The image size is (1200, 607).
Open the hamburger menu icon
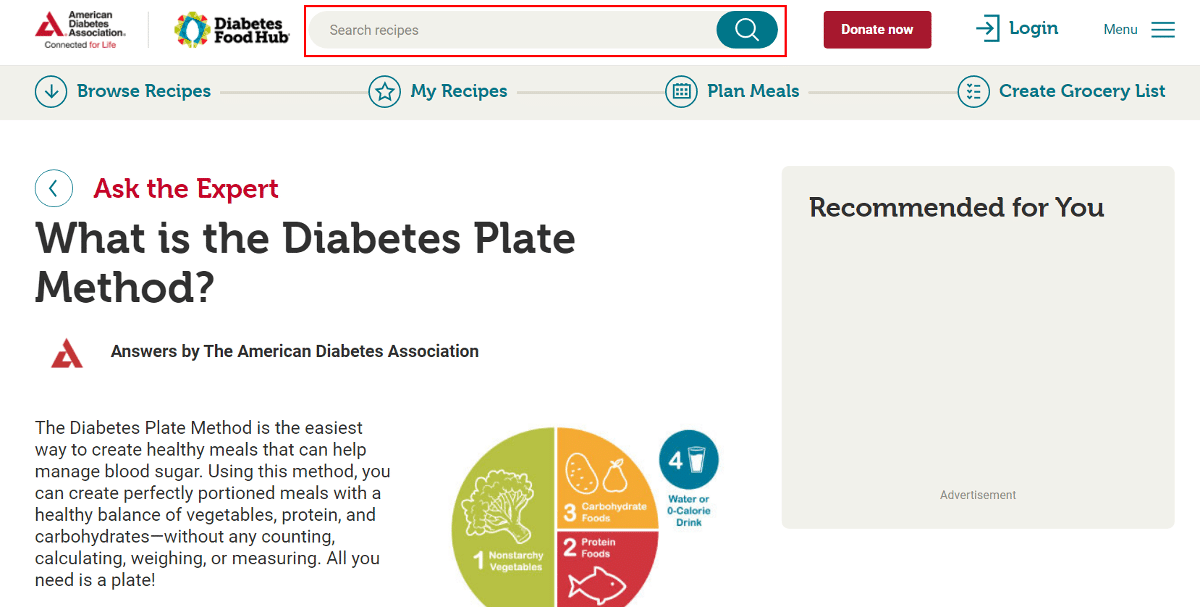[1163, 30]
